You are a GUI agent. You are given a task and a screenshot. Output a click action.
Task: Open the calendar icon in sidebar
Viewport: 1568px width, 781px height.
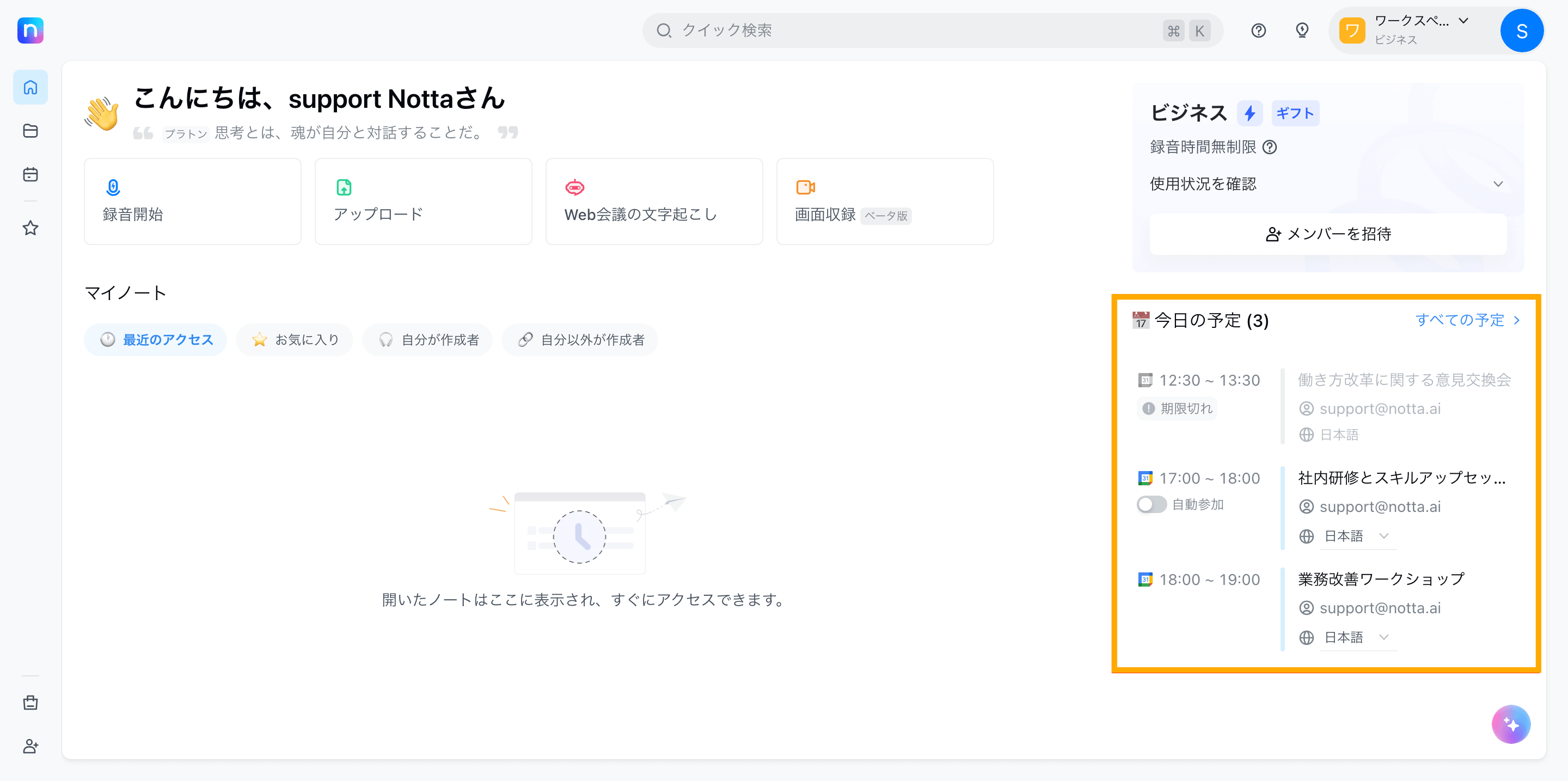[30, 175]
